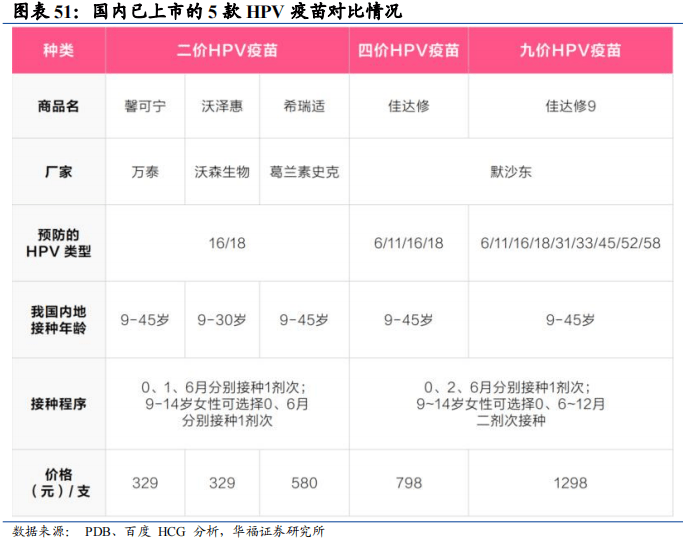Viewport: 686px width, 543px height.
Task: Select the '9-30岁' age cell
Action: 222,320
